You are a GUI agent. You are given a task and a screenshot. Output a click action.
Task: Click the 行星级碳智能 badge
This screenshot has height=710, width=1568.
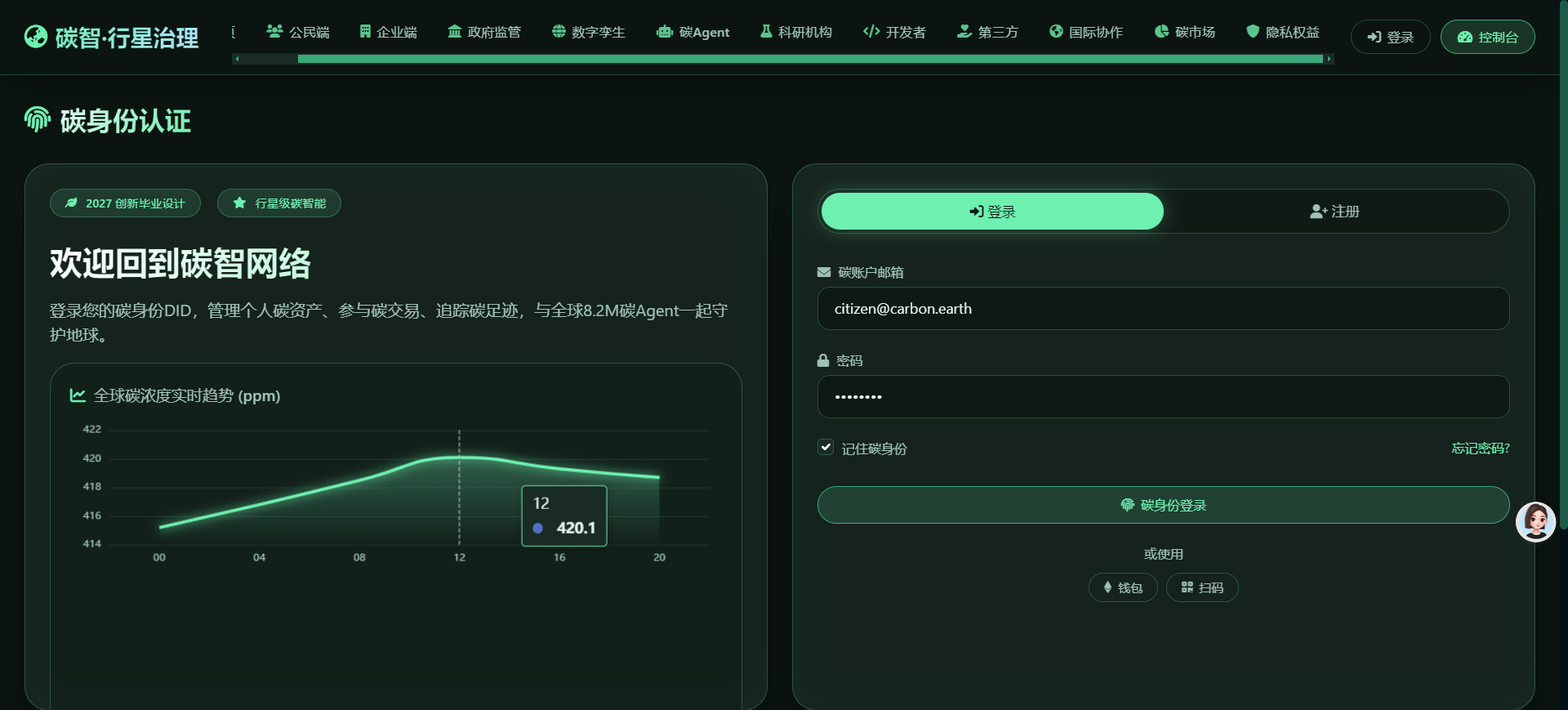coord(279,203)
